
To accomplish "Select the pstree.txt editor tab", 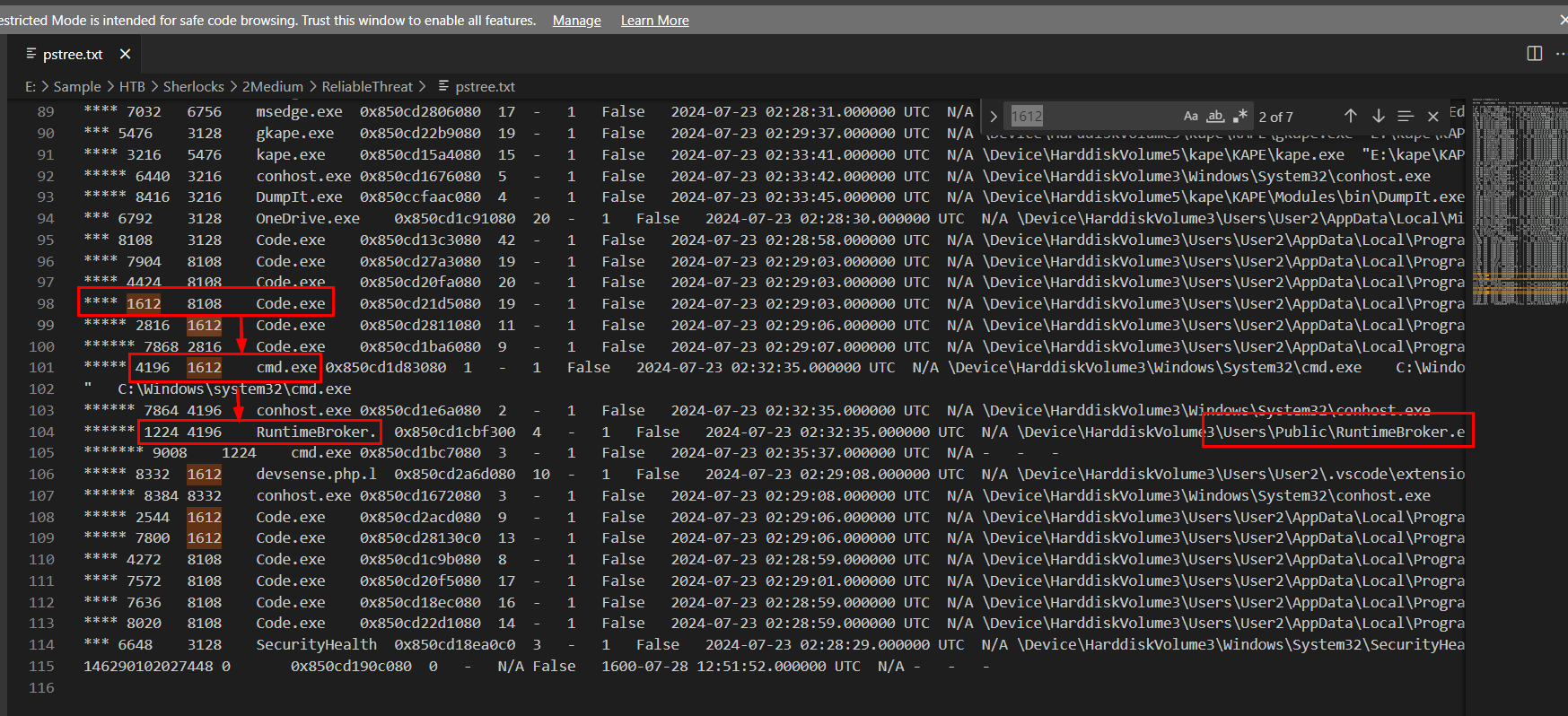I will point(73,54).
